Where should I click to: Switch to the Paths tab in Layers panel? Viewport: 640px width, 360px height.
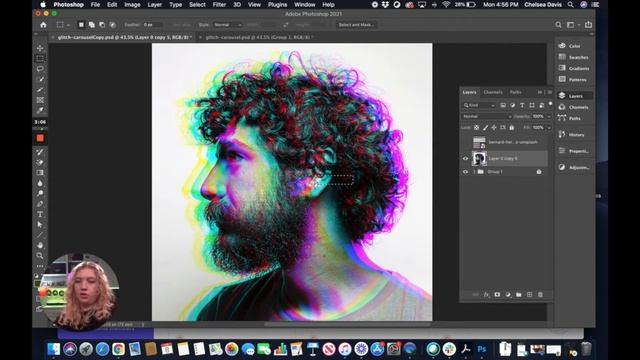click(516, 92)
